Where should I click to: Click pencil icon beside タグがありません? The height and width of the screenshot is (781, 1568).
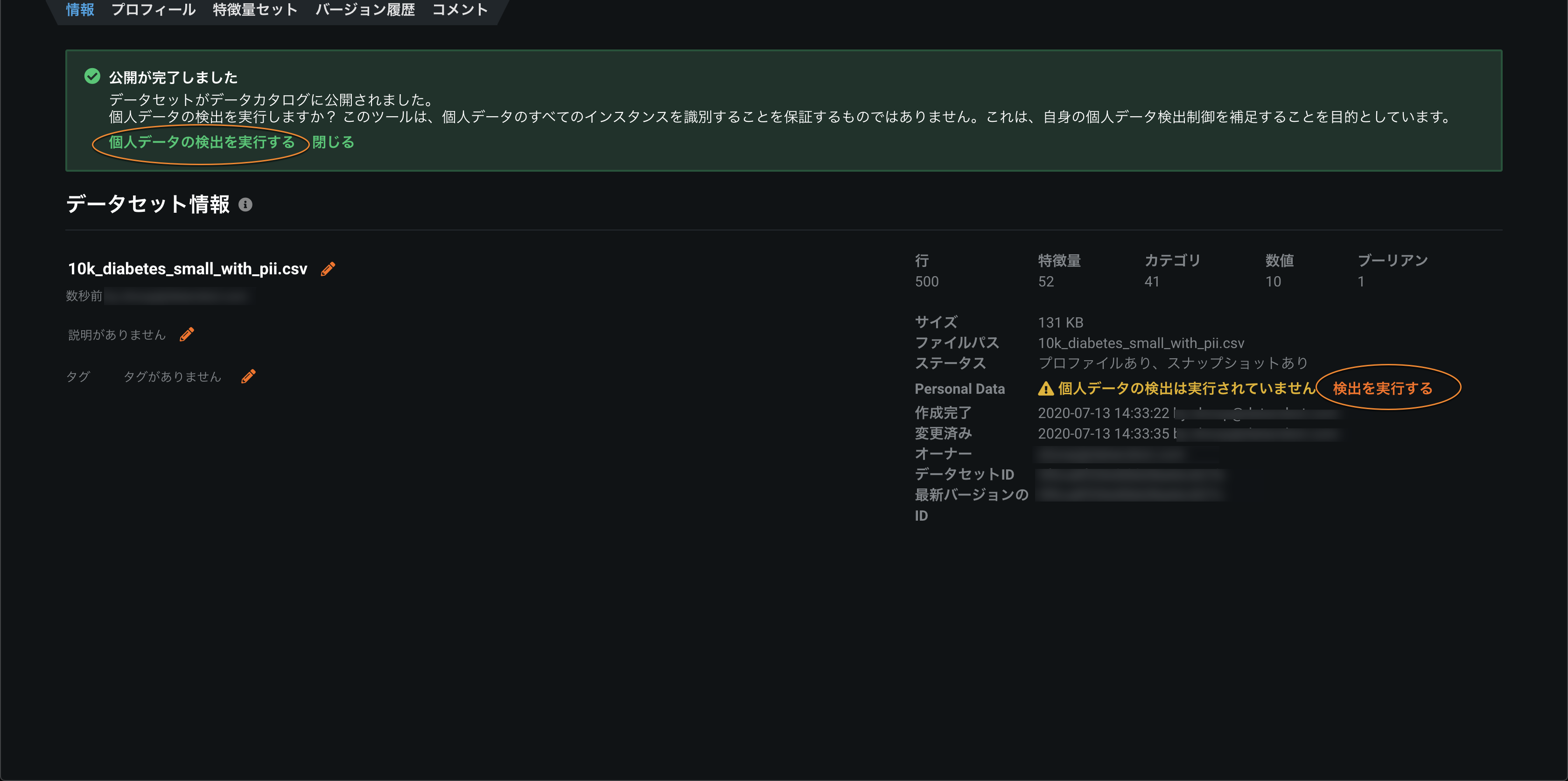(248, 376)
